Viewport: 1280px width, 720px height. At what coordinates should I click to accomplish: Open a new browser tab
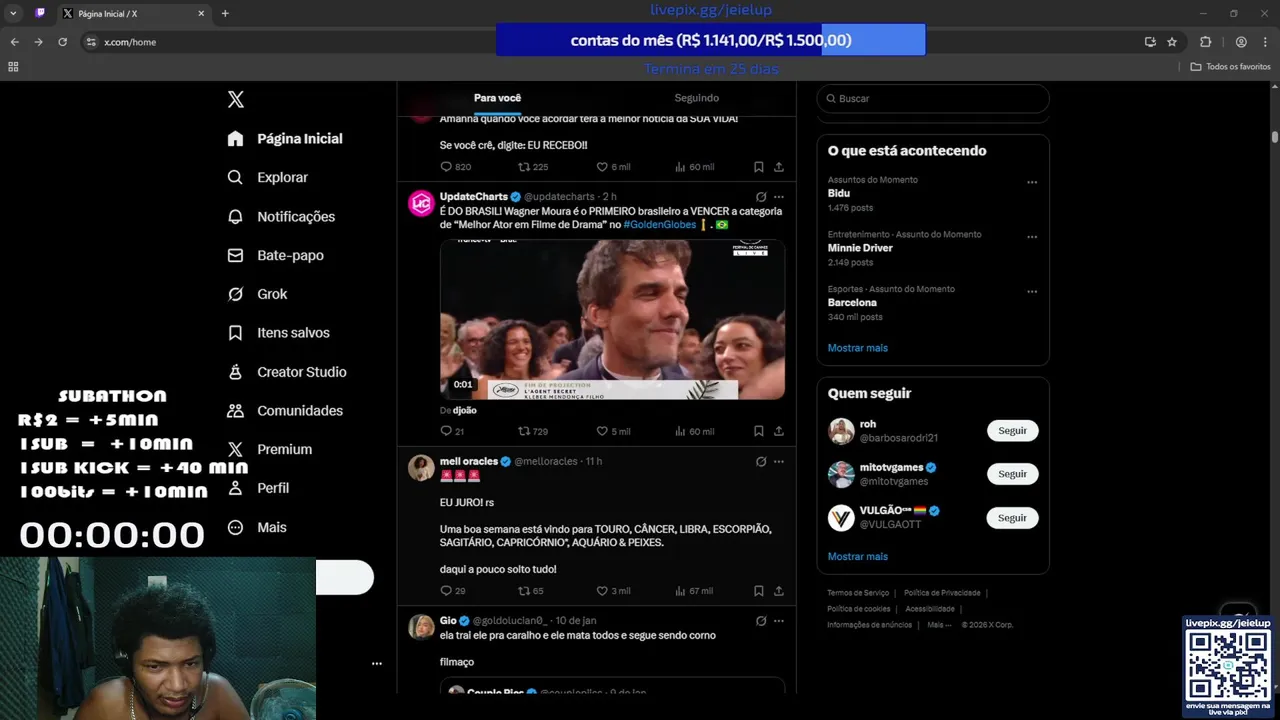coord(225,14)
